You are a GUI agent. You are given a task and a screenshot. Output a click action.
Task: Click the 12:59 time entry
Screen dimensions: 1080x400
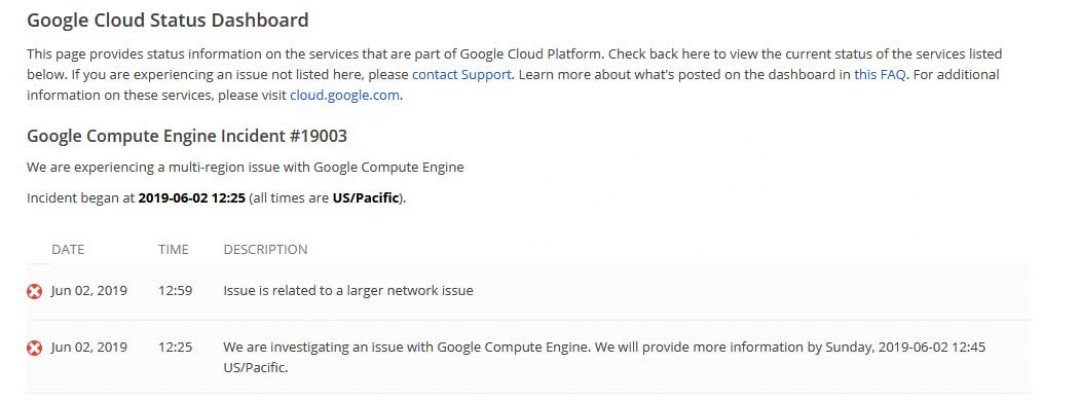175,291
